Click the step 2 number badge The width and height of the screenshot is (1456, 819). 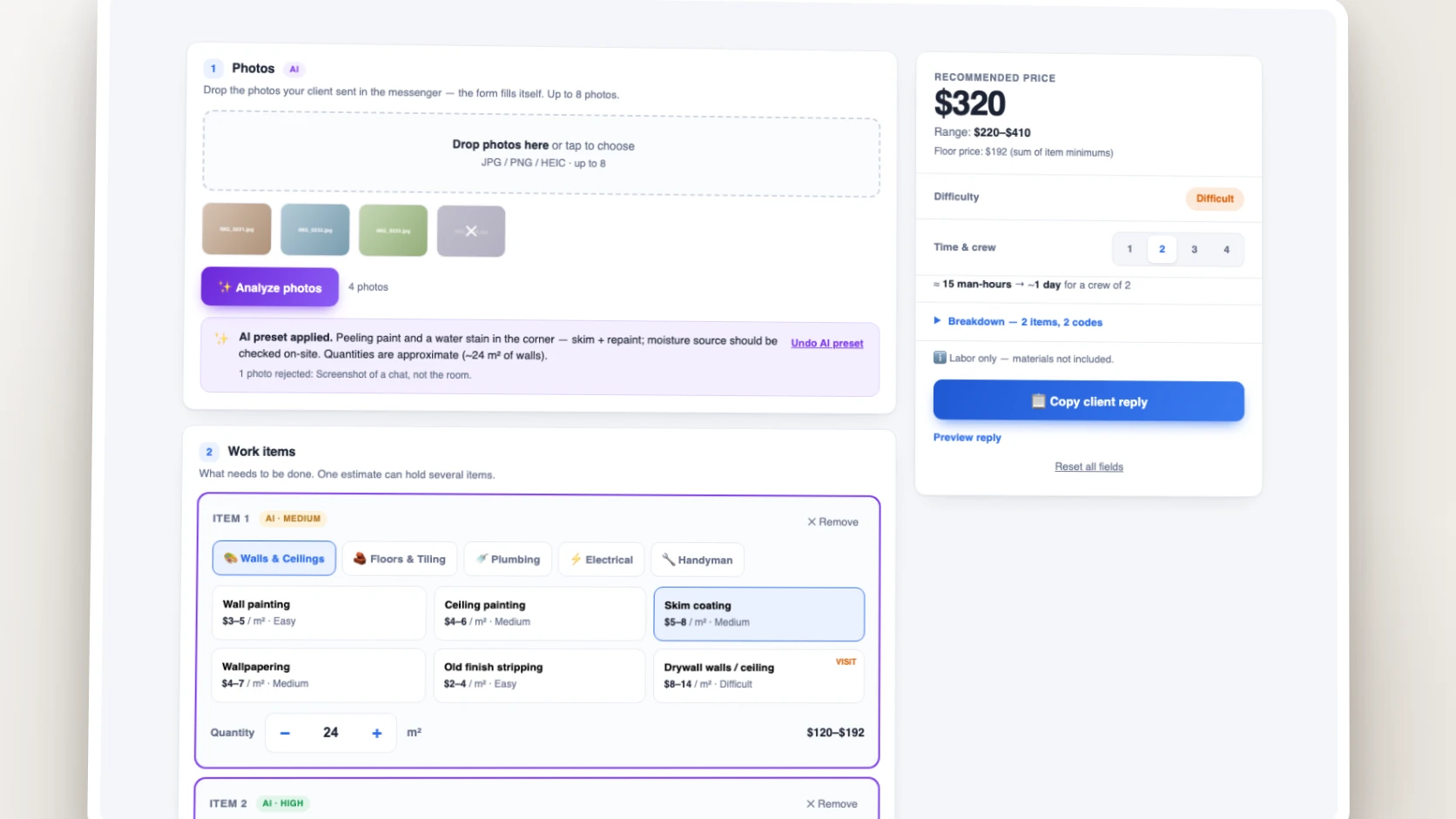tap(209, 452)
